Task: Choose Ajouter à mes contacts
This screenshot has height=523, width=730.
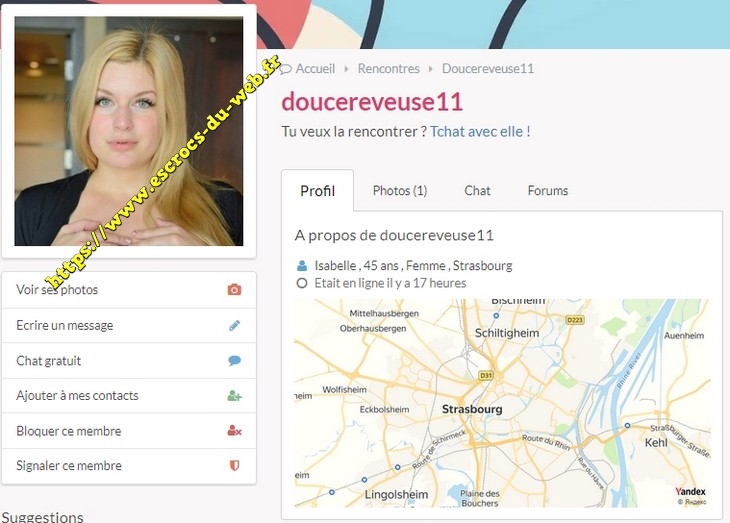Action: [x=77, y=396]
